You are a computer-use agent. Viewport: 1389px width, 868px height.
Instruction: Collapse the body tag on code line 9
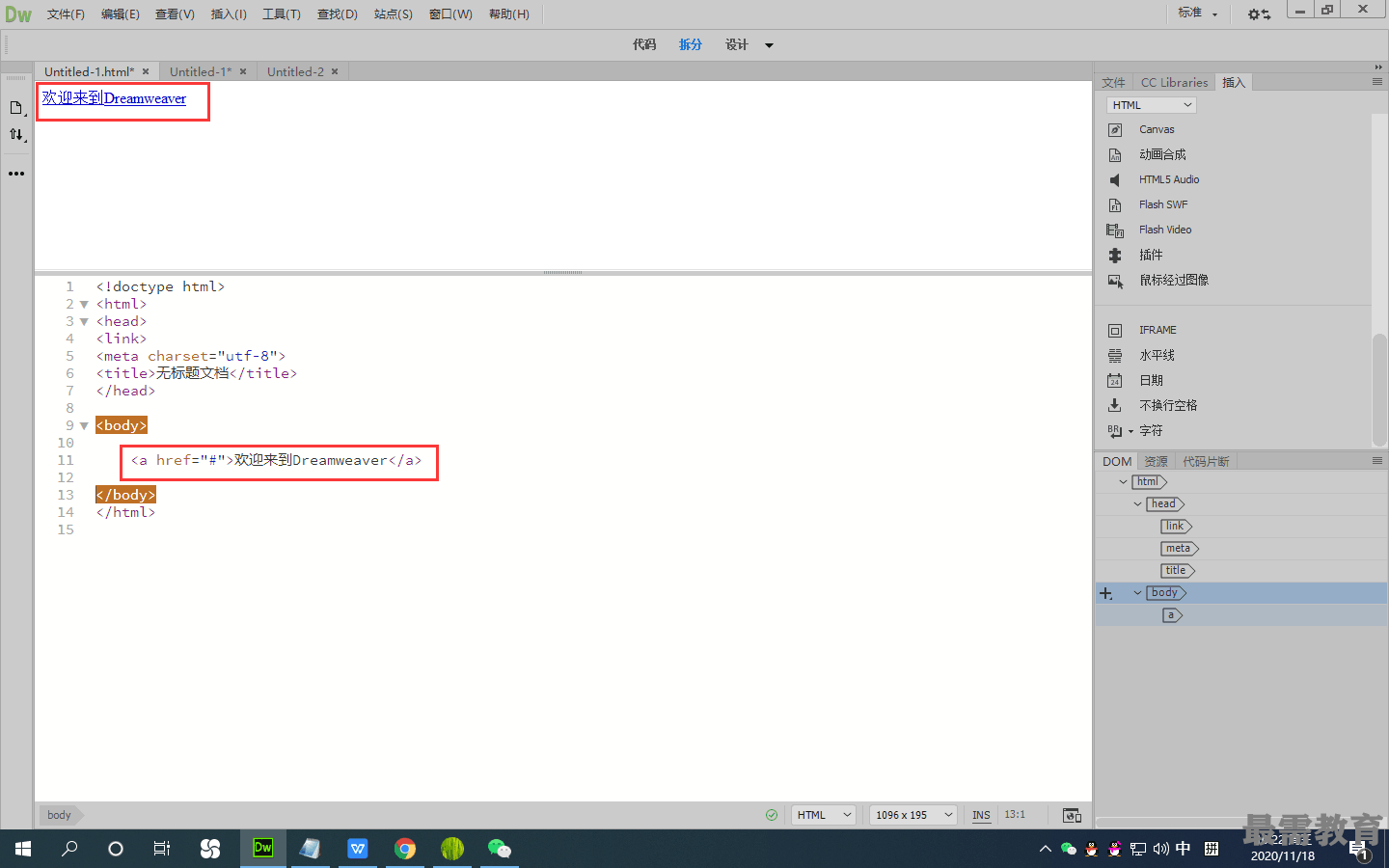[x=84, y=426]
